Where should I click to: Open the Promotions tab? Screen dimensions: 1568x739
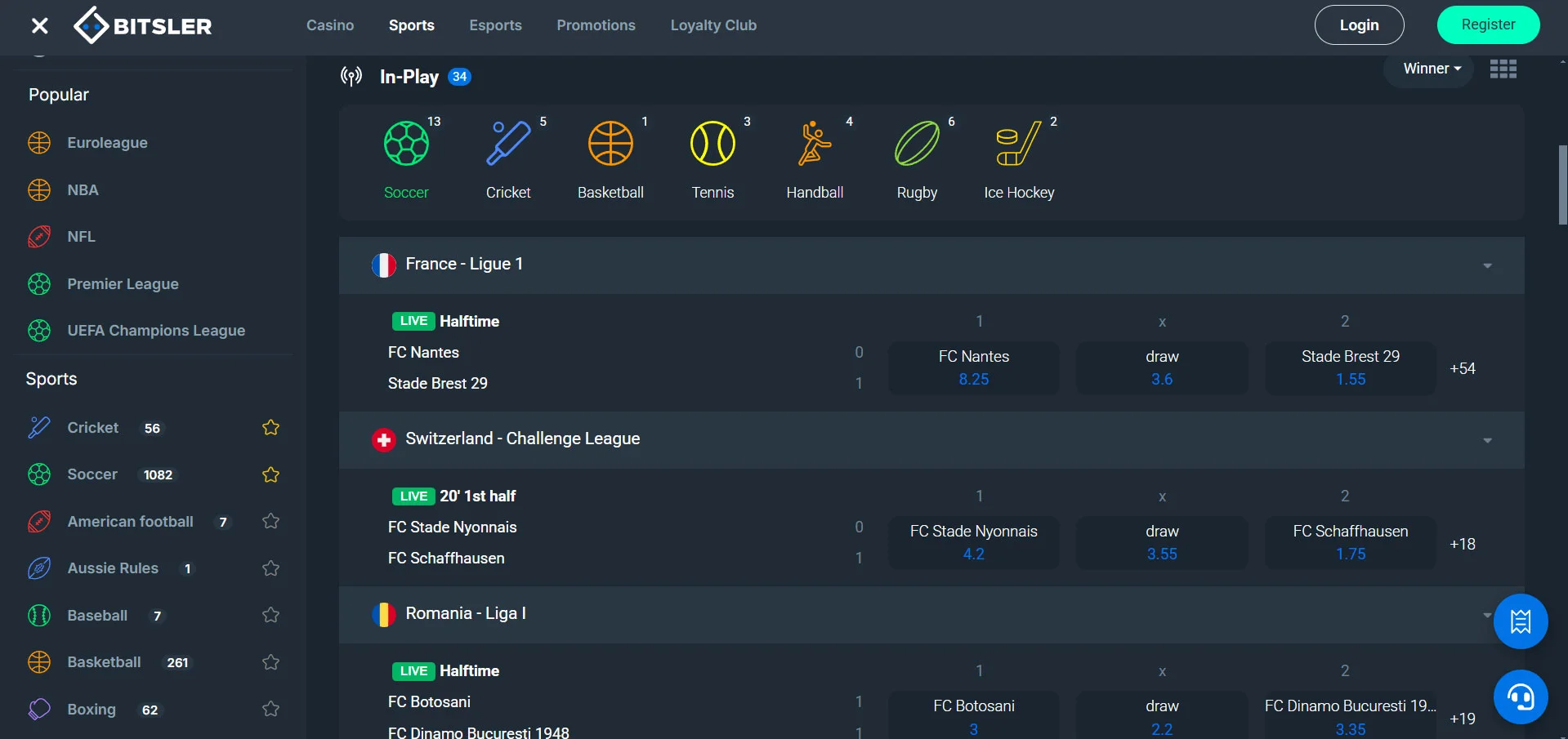tap(596, 25)
